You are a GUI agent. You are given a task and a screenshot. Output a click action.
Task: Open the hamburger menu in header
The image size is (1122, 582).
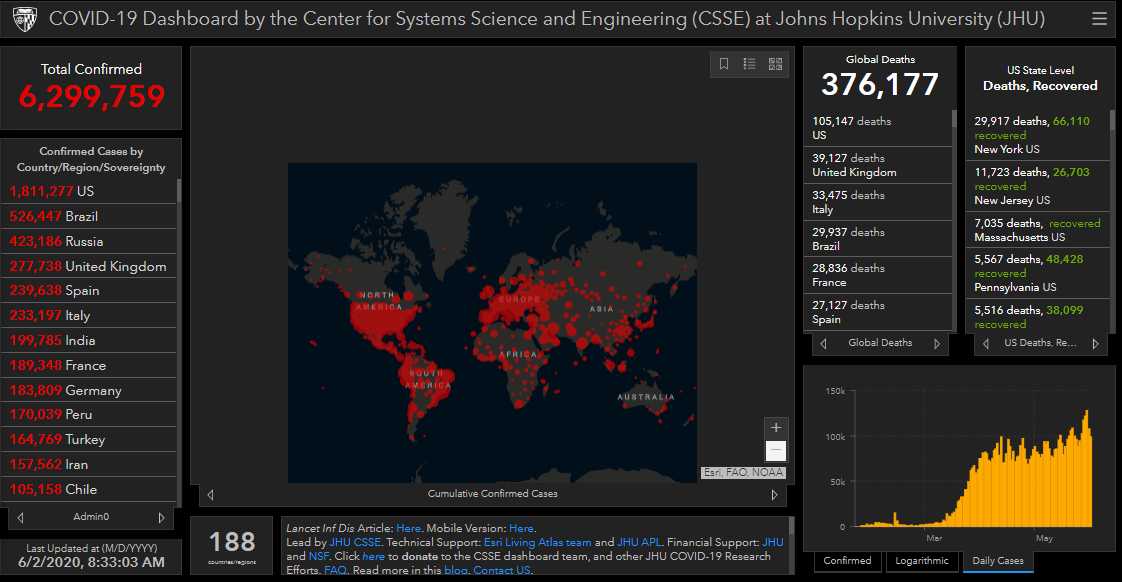click(1099, 19)
